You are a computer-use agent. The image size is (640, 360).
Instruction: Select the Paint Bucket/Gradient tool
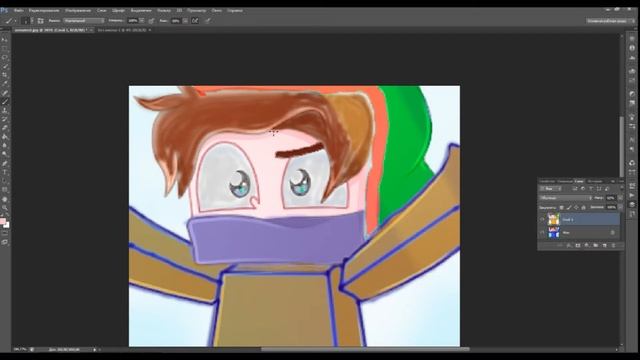pos(5,137)
